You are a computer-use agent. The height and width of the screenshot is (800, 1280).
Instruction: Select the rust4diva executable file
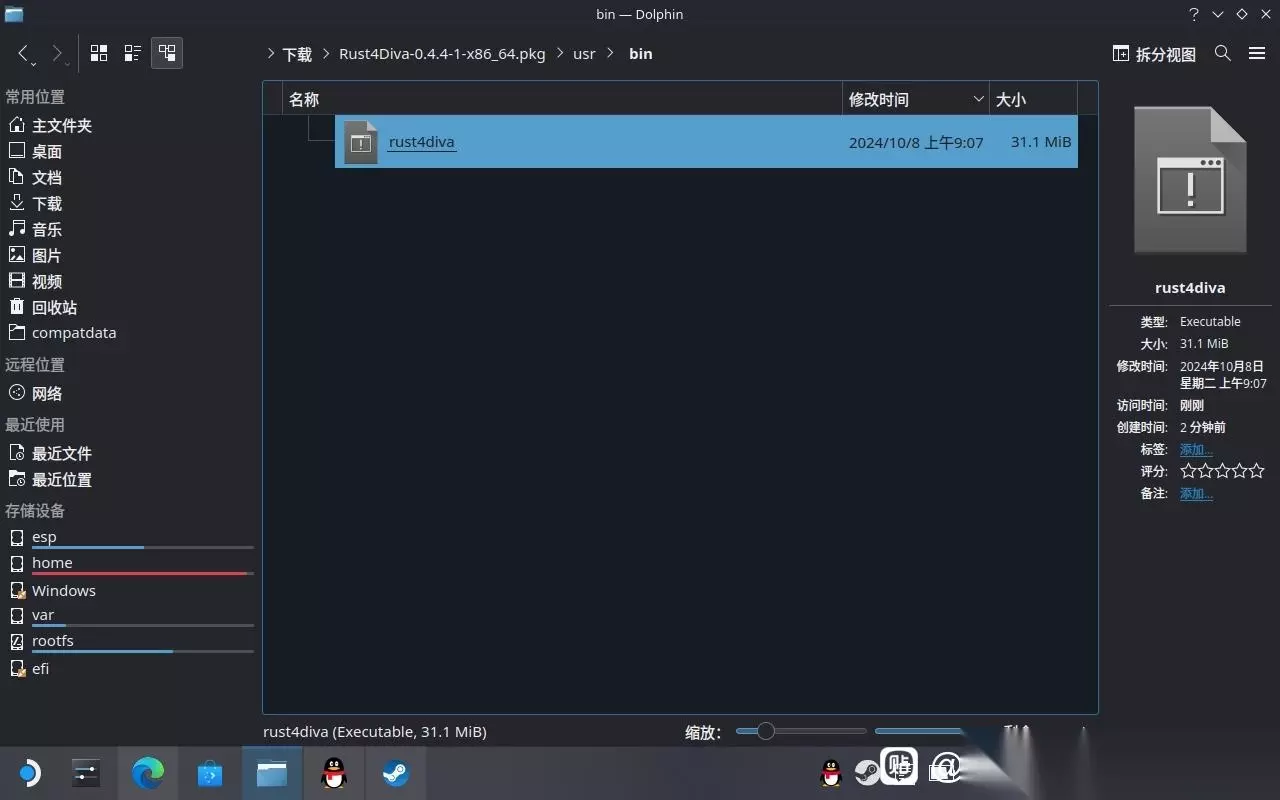click(x=706, y=142)
